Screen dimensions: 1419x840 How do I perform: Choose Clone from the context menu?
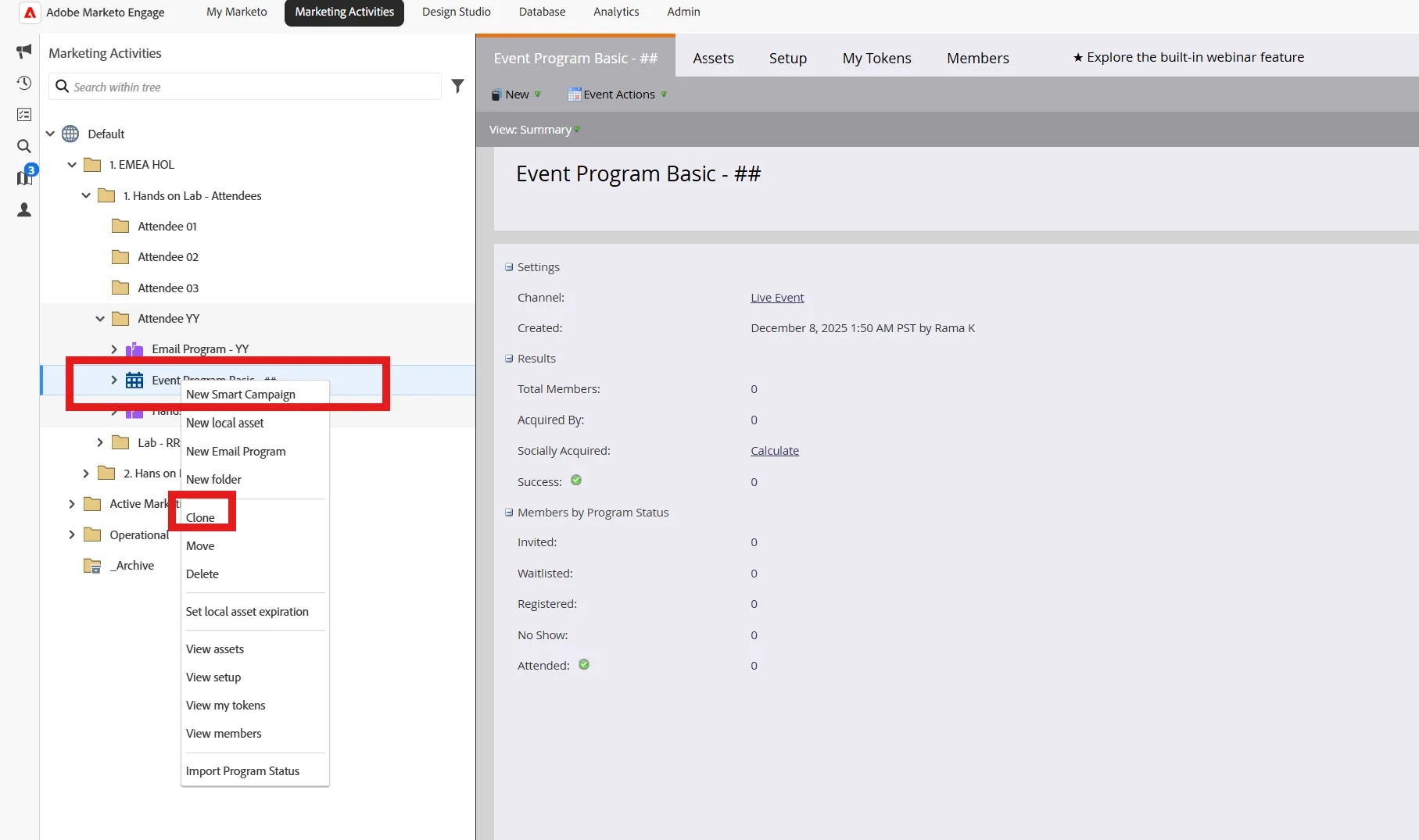tap(200, 517)
